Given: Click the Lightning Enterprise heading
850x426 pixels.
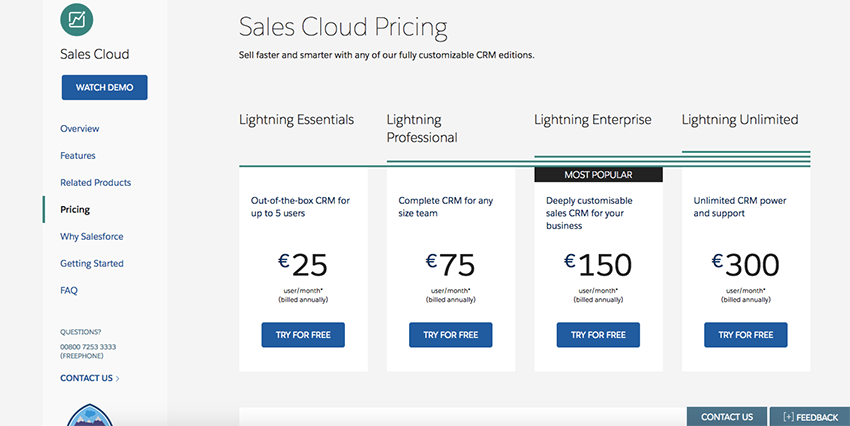Looking at the screenshot, I should click(x=593, y=120).
